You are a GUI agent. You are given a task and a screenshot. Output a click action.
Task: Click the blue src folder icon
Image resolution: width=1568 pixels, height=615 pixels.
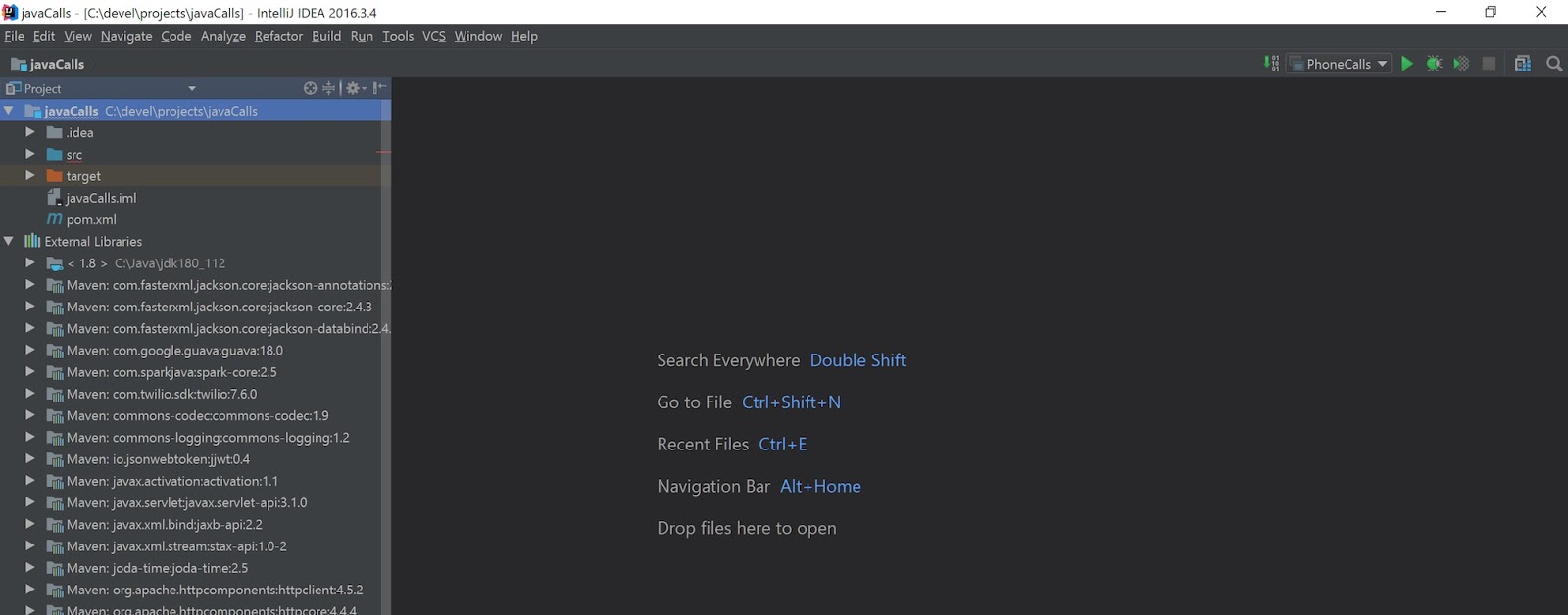(55, 155)
